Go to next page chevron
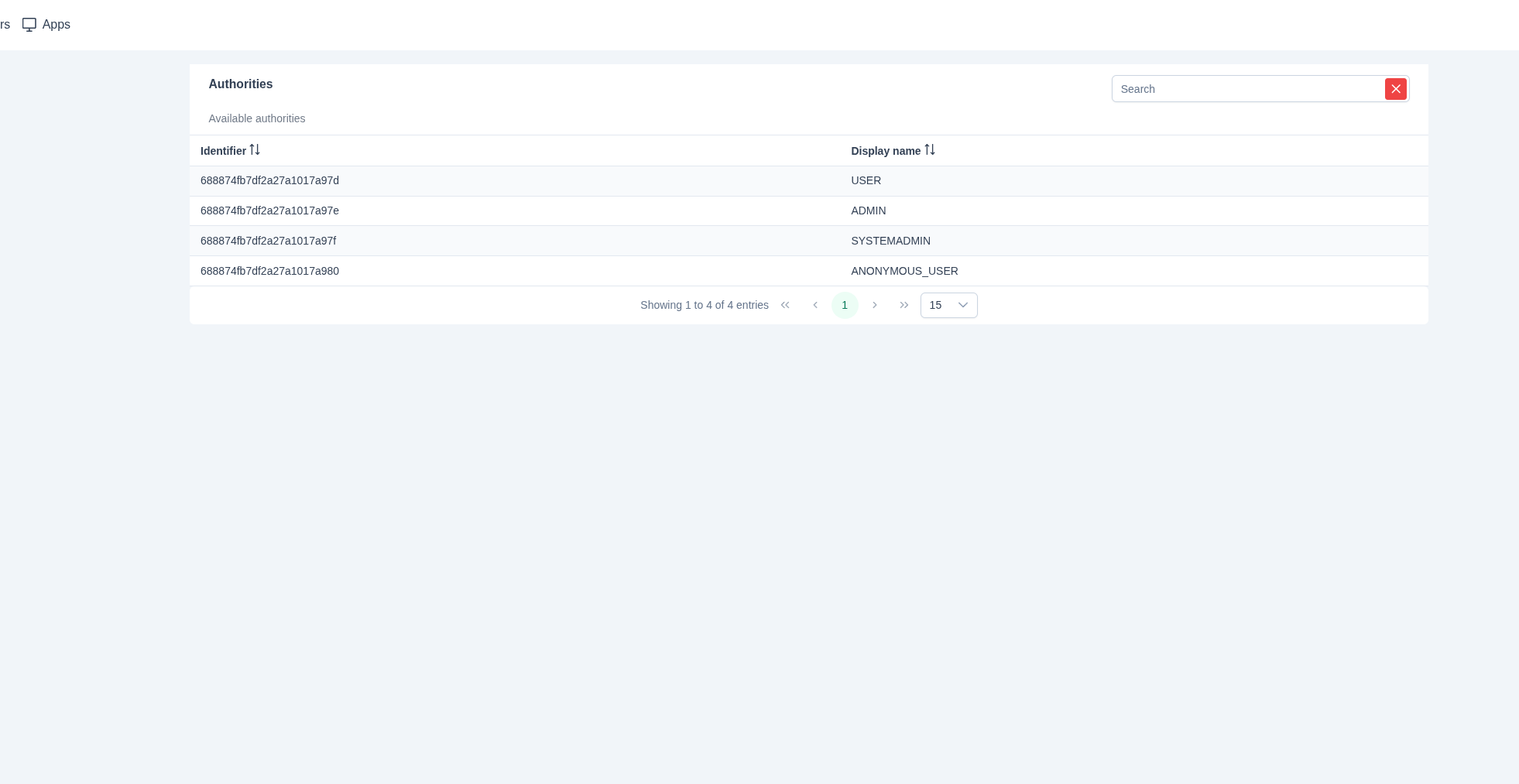The height and width of the screenshot is (784, 1519). tap(875, 305)
